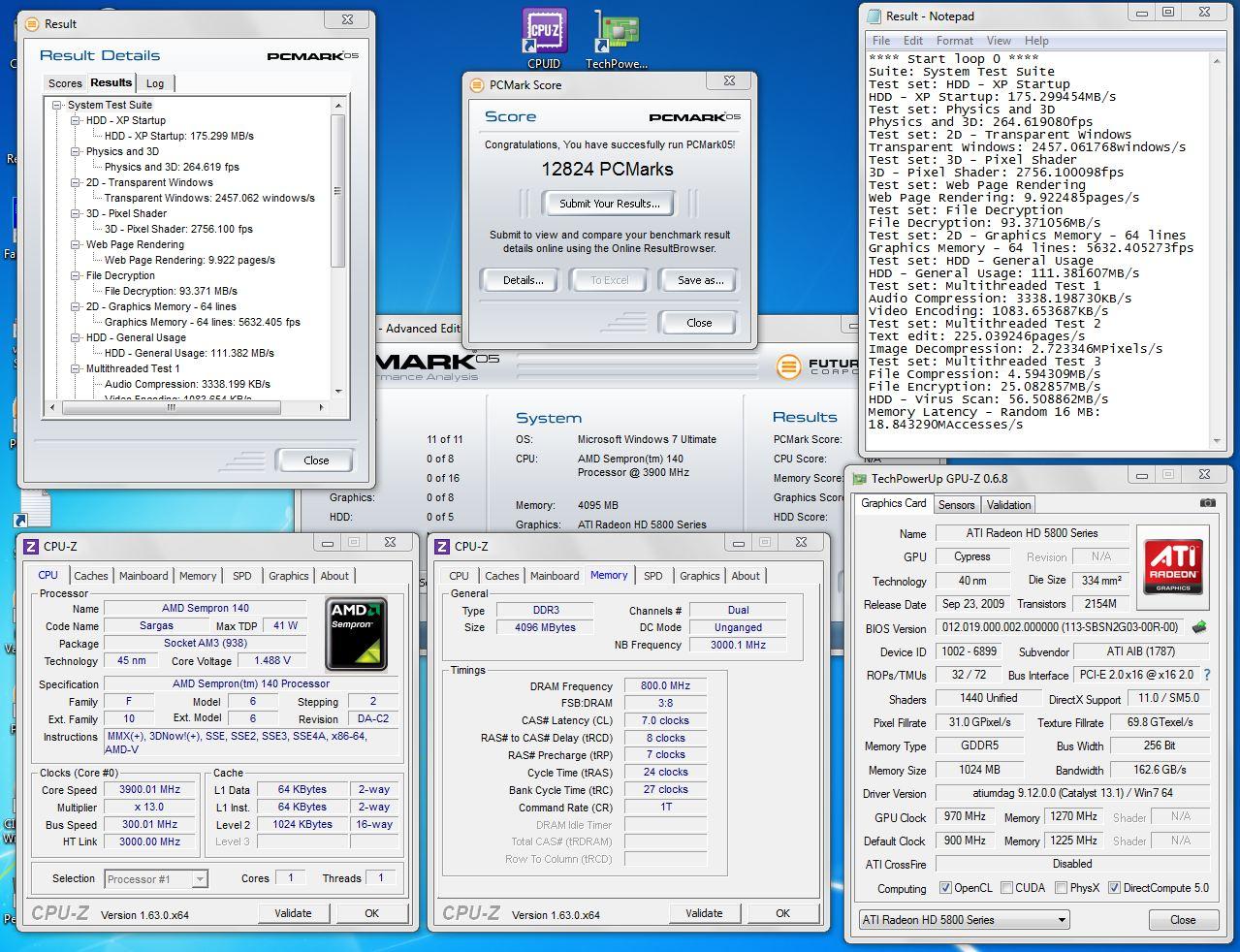Open the ATI Radeon HD 5800 Series dropdown
Screen dimensions: 1240x952
coord(965,919)
